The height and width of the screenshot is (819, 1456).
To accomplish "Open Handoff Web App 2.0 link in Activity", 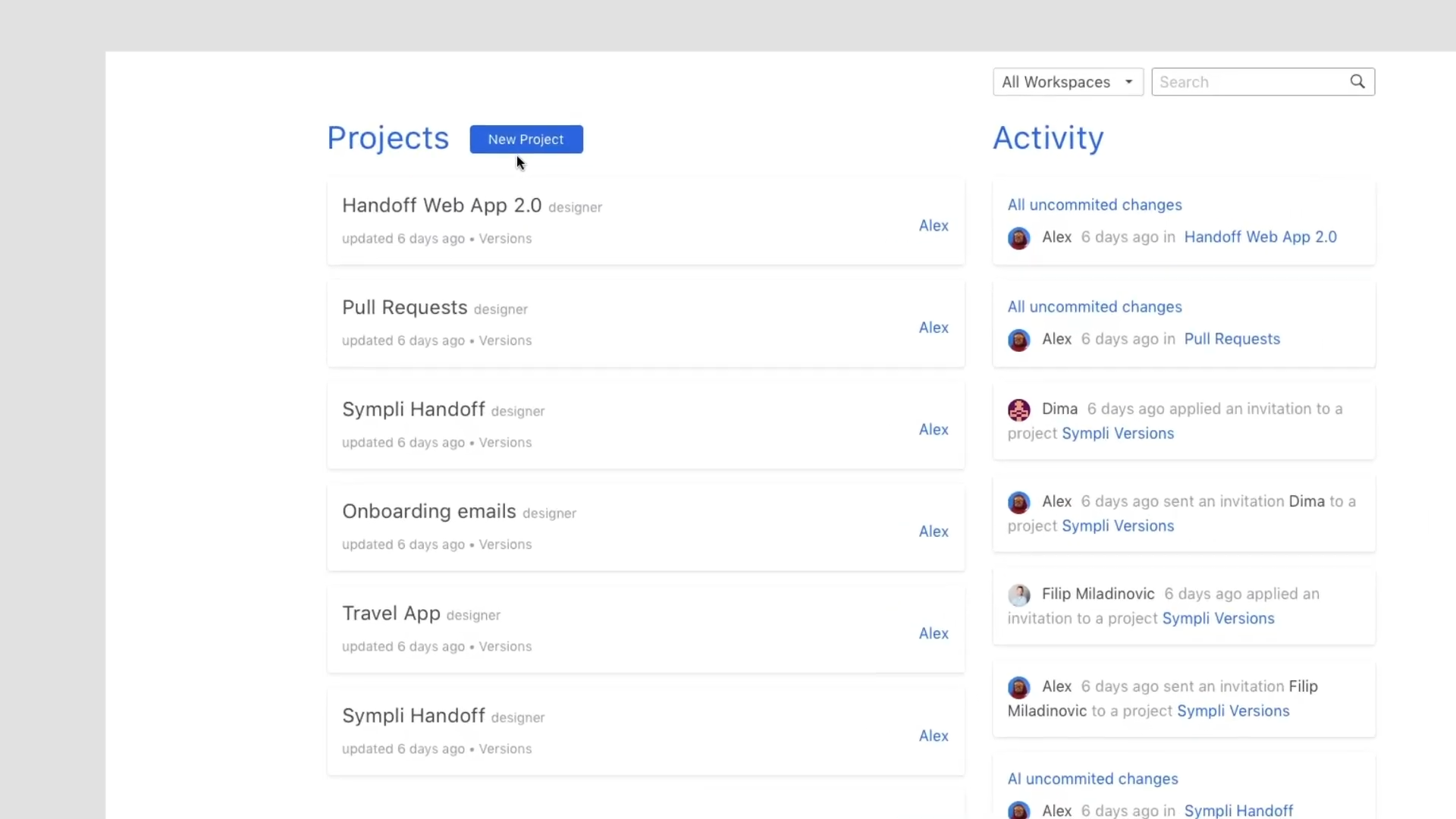I will point(1260,237).
